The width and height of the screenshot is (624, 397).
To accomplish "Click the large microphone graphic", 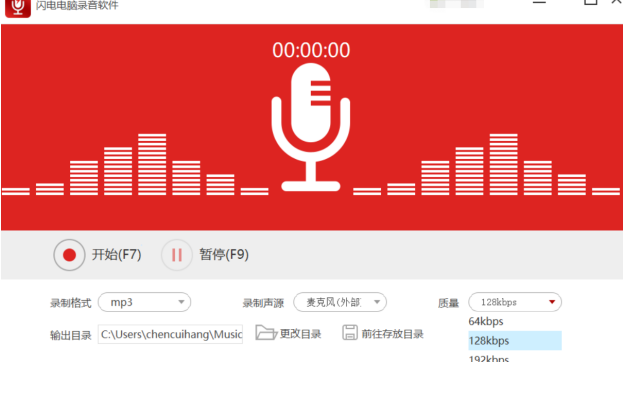I will tap(311, 127).
